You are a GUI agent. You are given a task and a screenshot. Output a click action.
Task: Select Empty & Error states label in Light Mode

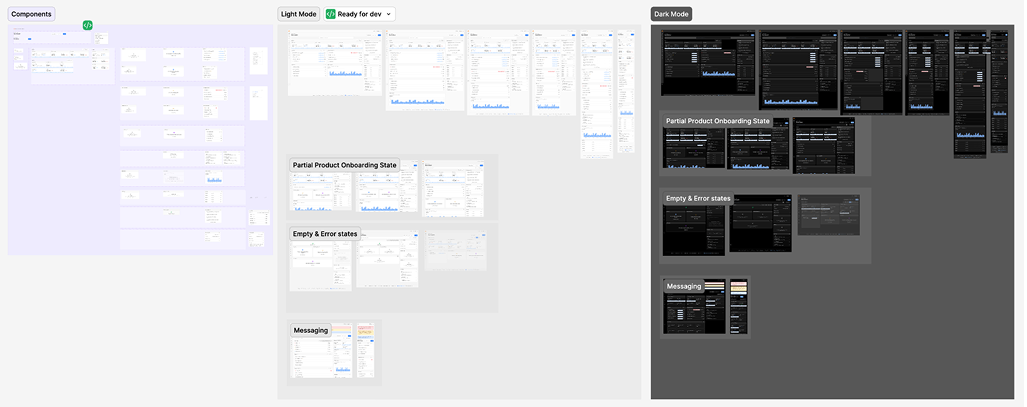[325, 234]
